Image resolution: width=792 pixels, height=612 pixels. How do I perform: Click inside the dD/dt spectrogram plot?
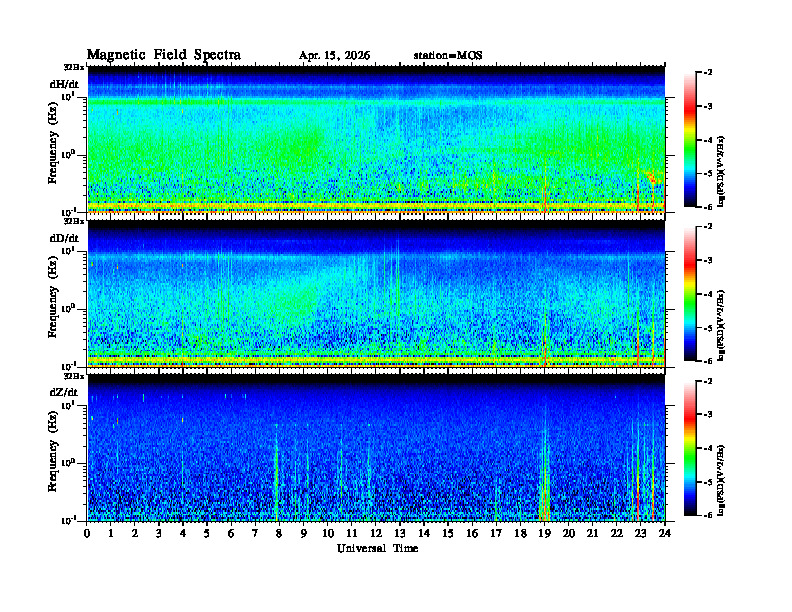pos(376,294)
